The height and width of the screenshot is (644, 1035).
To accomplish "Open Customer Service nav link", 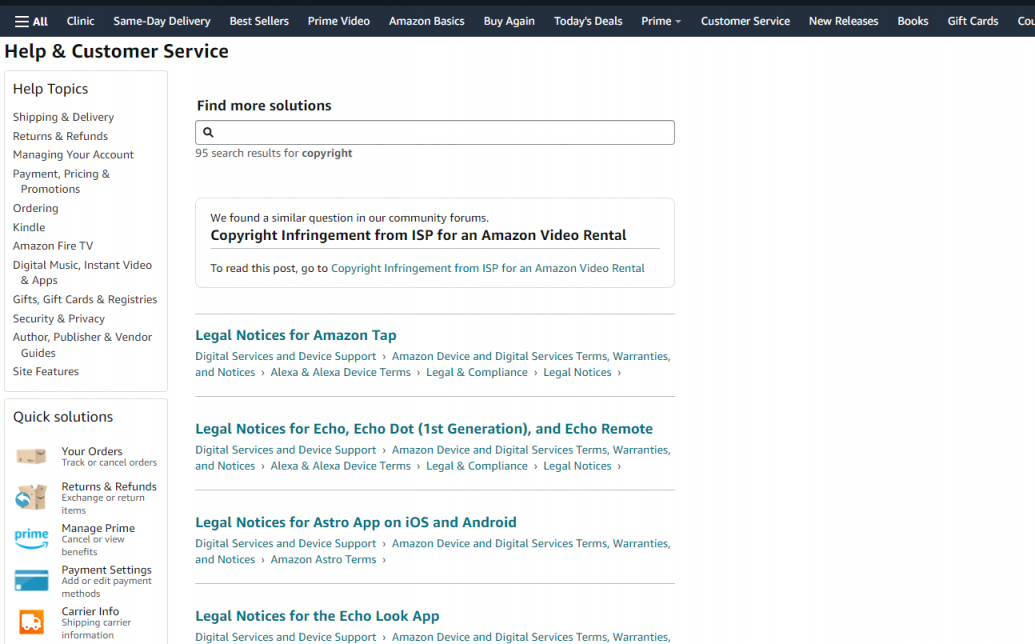I will (745, 21).
